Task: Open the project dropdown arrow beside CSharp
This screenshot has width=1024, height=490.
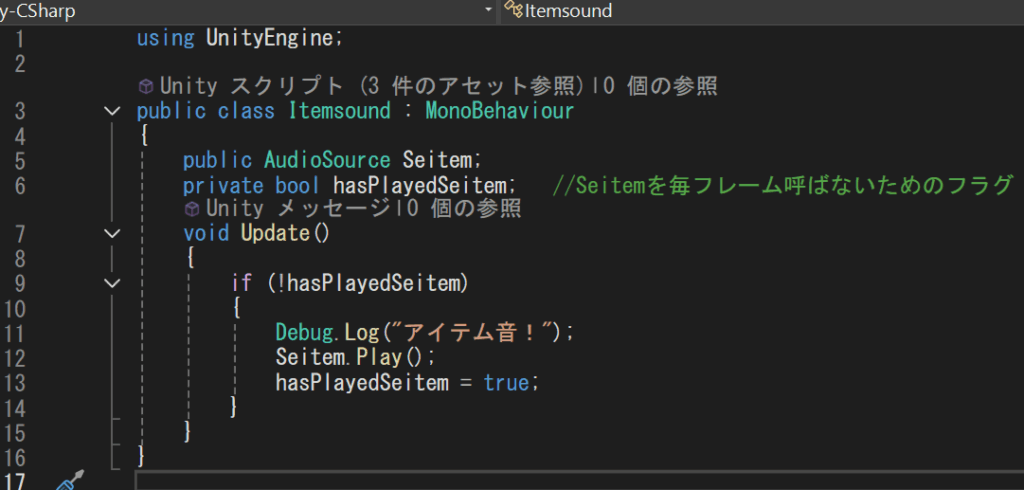Action: (488, 11)
